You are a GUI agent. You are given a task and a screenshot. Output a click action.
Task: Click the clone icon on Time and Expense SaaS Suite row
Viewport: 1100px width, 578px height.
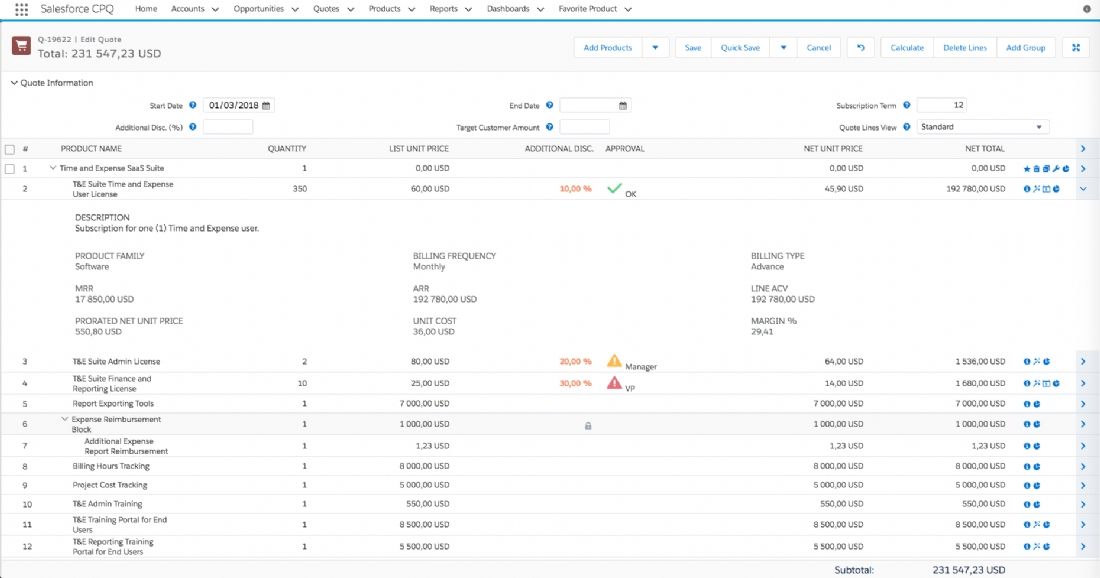(1046, 169)
